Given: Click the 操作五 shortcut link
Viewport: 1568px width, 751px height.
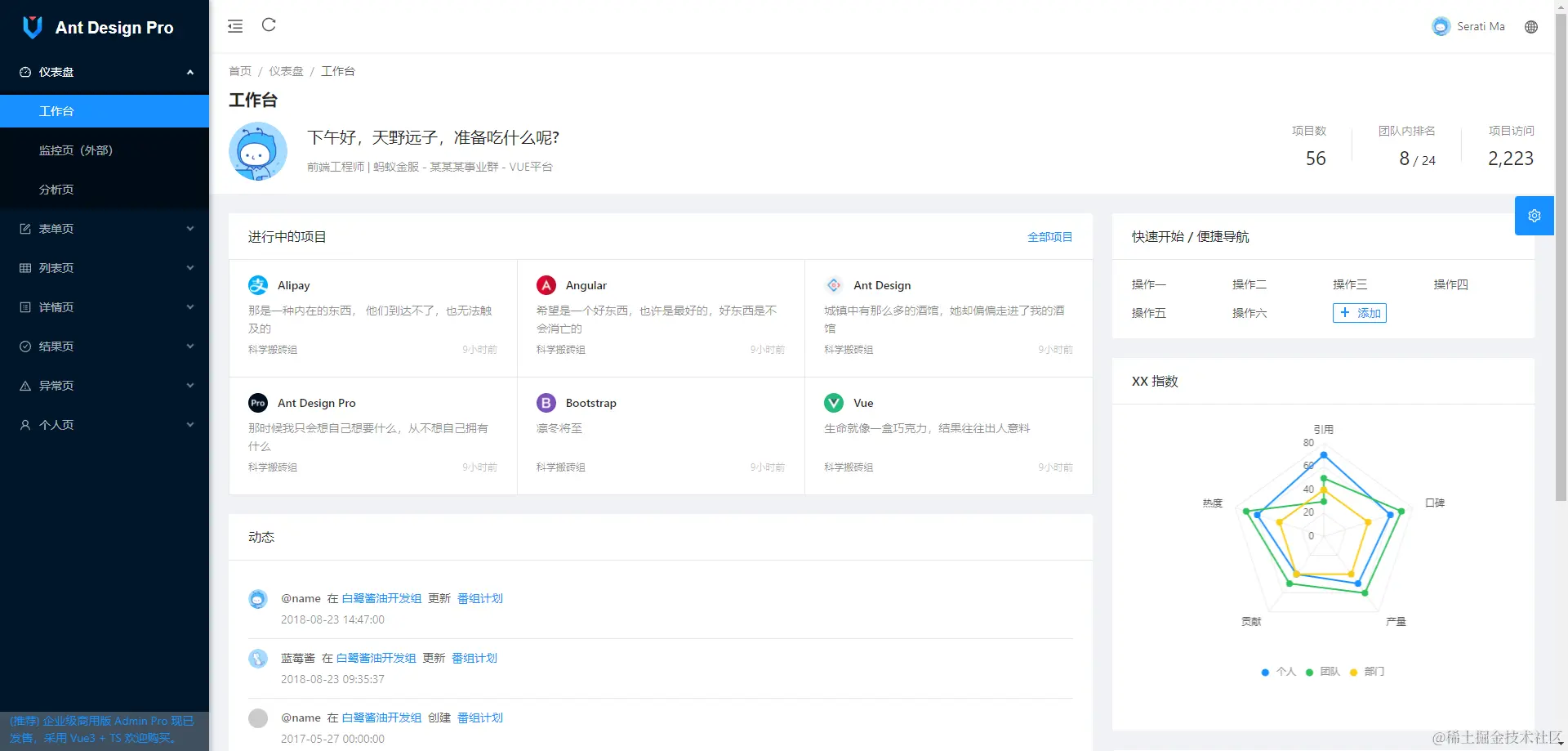Looking at the screenshot, I should pos(1148,313).
